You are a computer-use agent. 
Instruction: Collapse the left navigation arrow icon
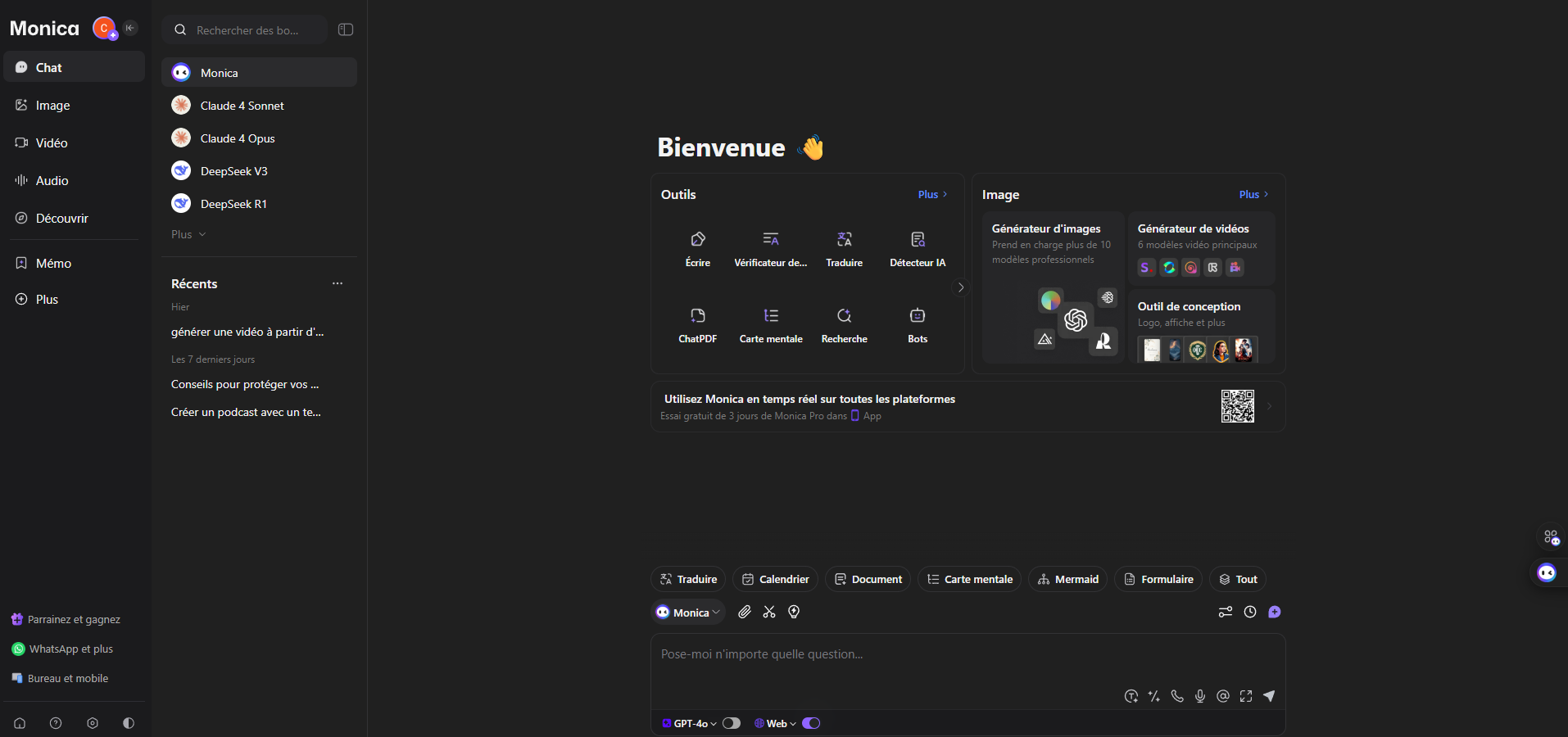(x=129, y=28)
